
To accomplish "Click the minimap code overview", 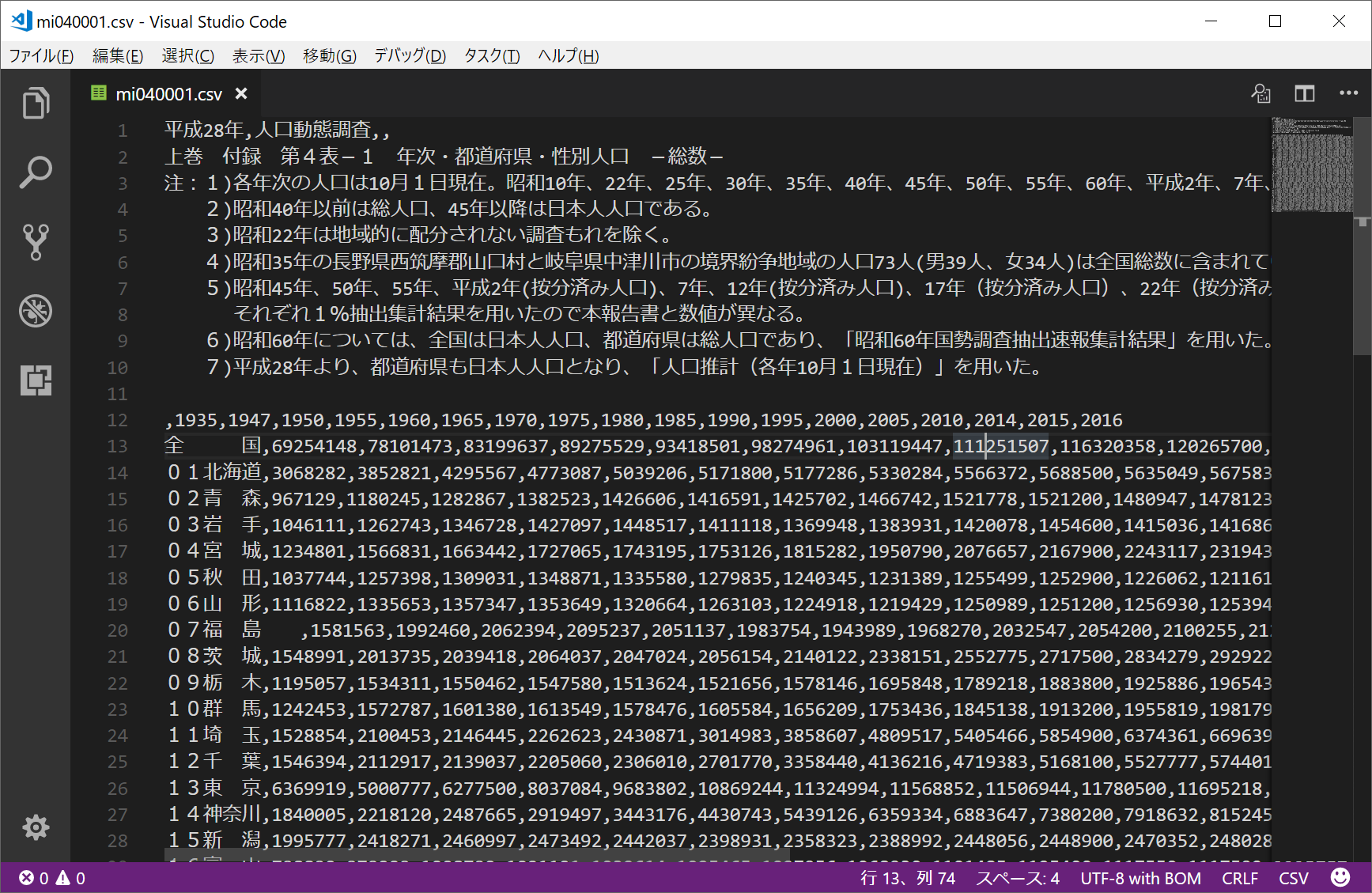I will [1312, 165].
